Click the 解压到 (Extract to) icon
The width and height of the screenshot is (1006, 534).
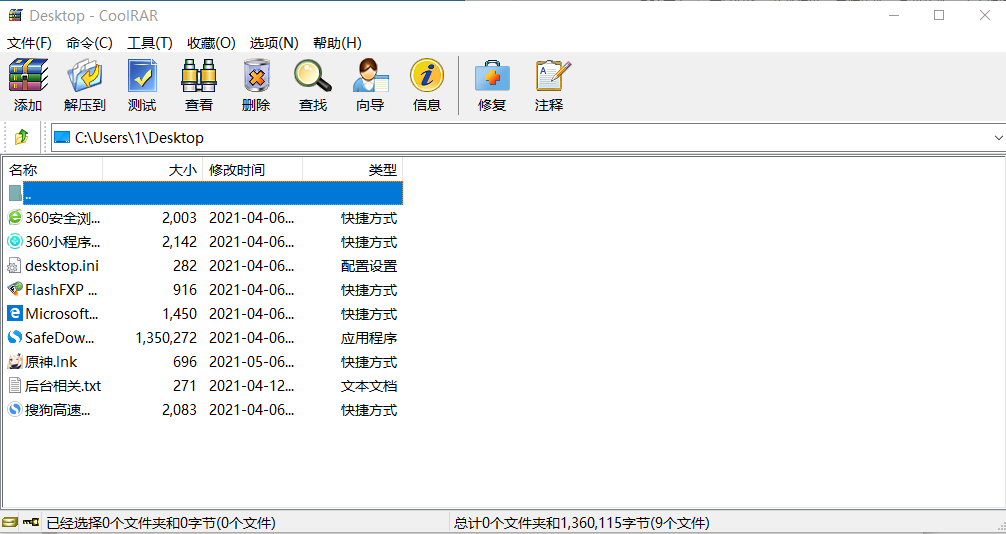point(85,76)
